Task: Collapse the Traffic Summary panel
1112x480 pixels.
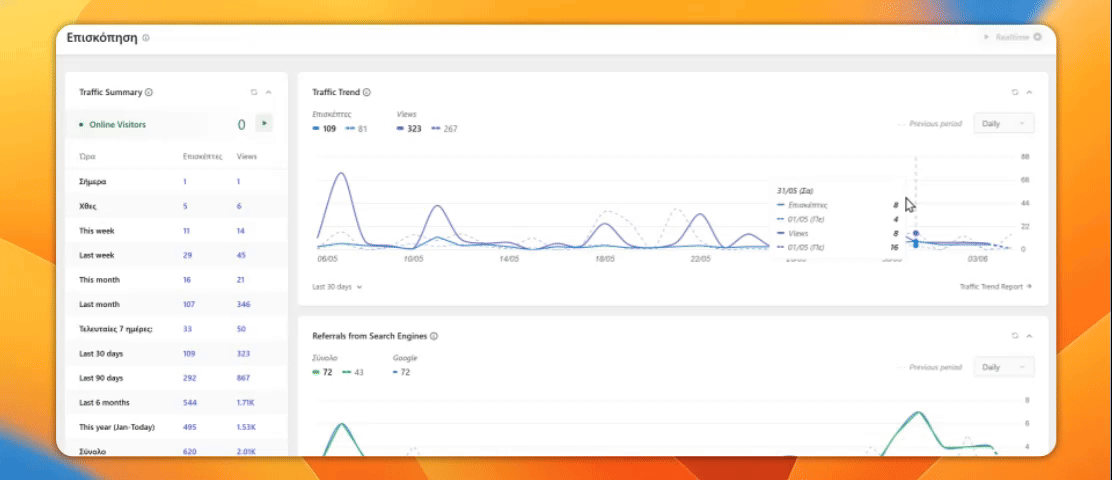Action: coord(269,92)
